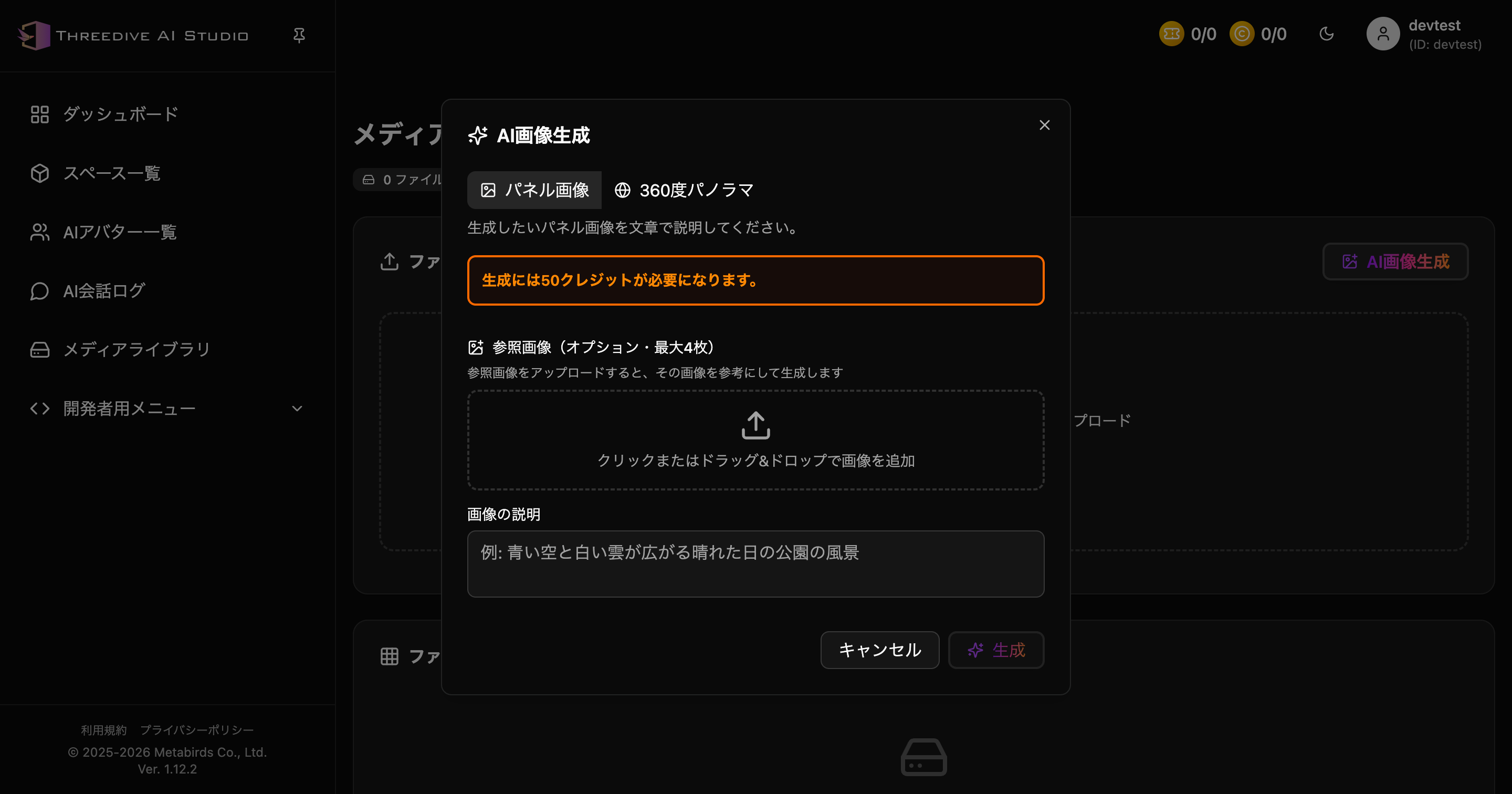
Task: Switch to the 360度パノラマ tab
Action: (684, 190)
